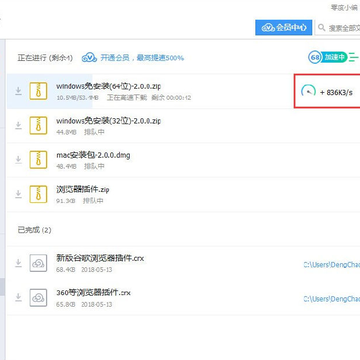Click download arrow for windows免安装(64位) row
Image resolution: width=360 pixels, height=360 pixels.
pyautogui.click(x=19, y=91)
